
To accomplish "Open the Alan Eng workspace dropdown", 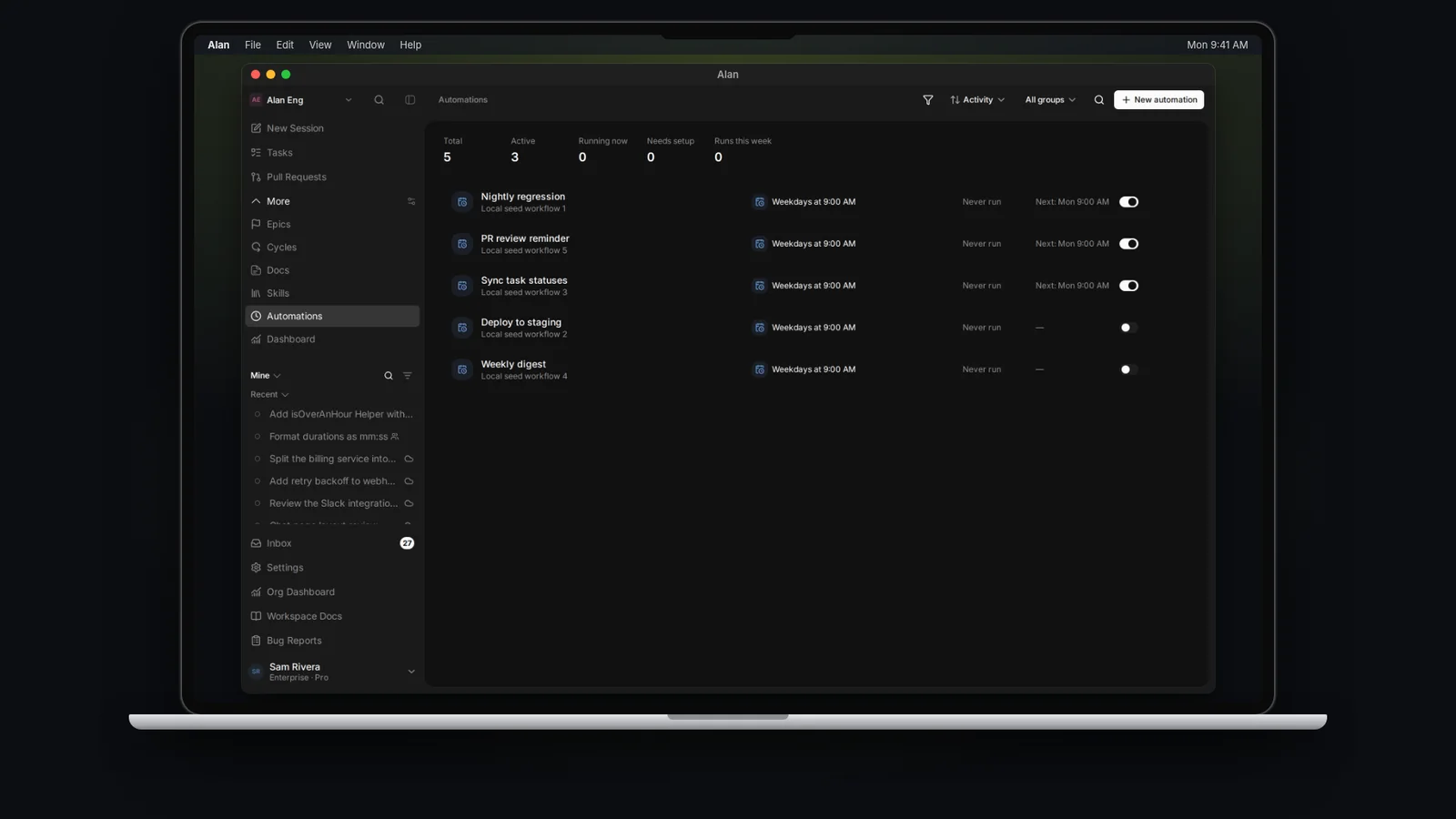I will point(301,100).
